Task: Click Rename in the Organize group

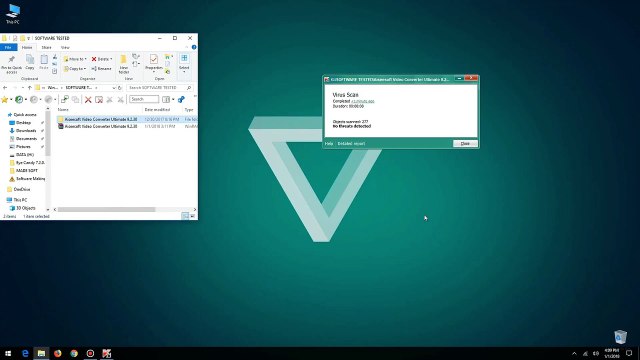Action: (x=102, y=69)
